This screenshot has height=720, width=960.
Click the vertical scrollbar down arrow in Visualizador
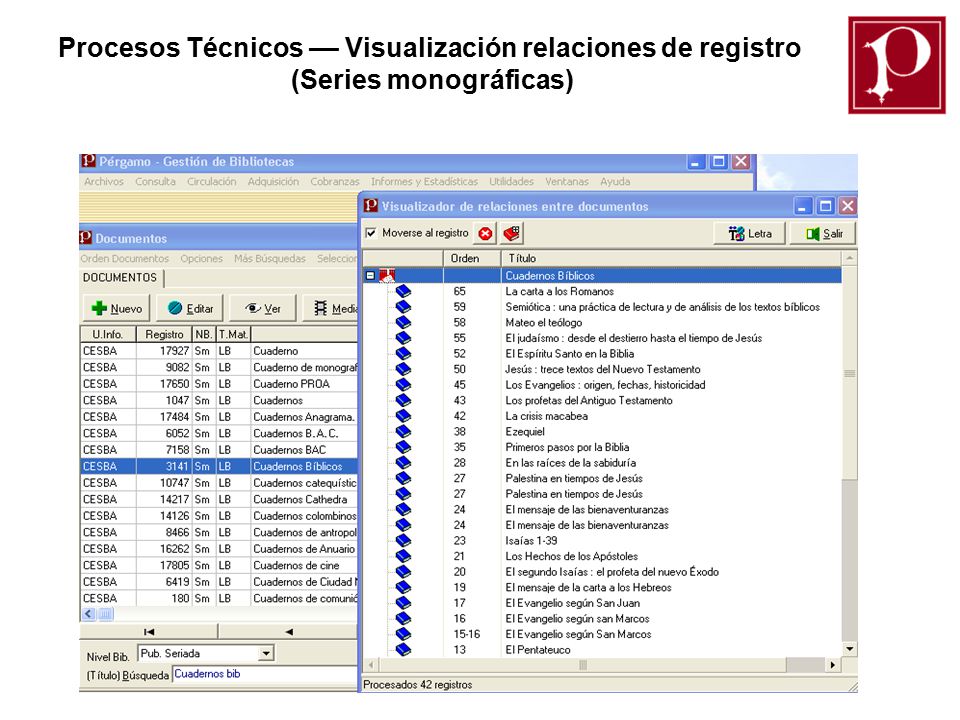point(849,649)
